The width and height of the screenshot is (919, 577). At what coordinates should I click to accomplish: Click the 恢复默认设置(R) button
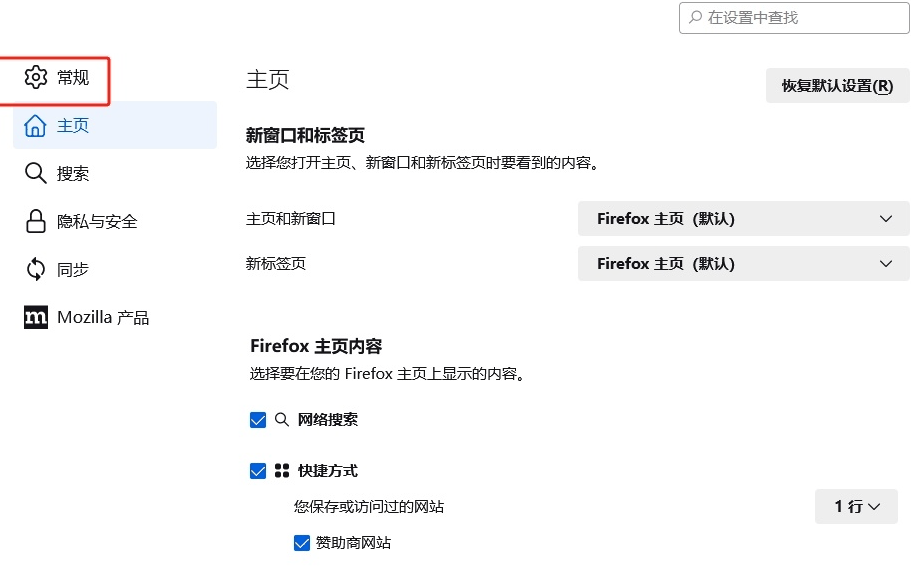pyautogui.click(x=837, y=85)
